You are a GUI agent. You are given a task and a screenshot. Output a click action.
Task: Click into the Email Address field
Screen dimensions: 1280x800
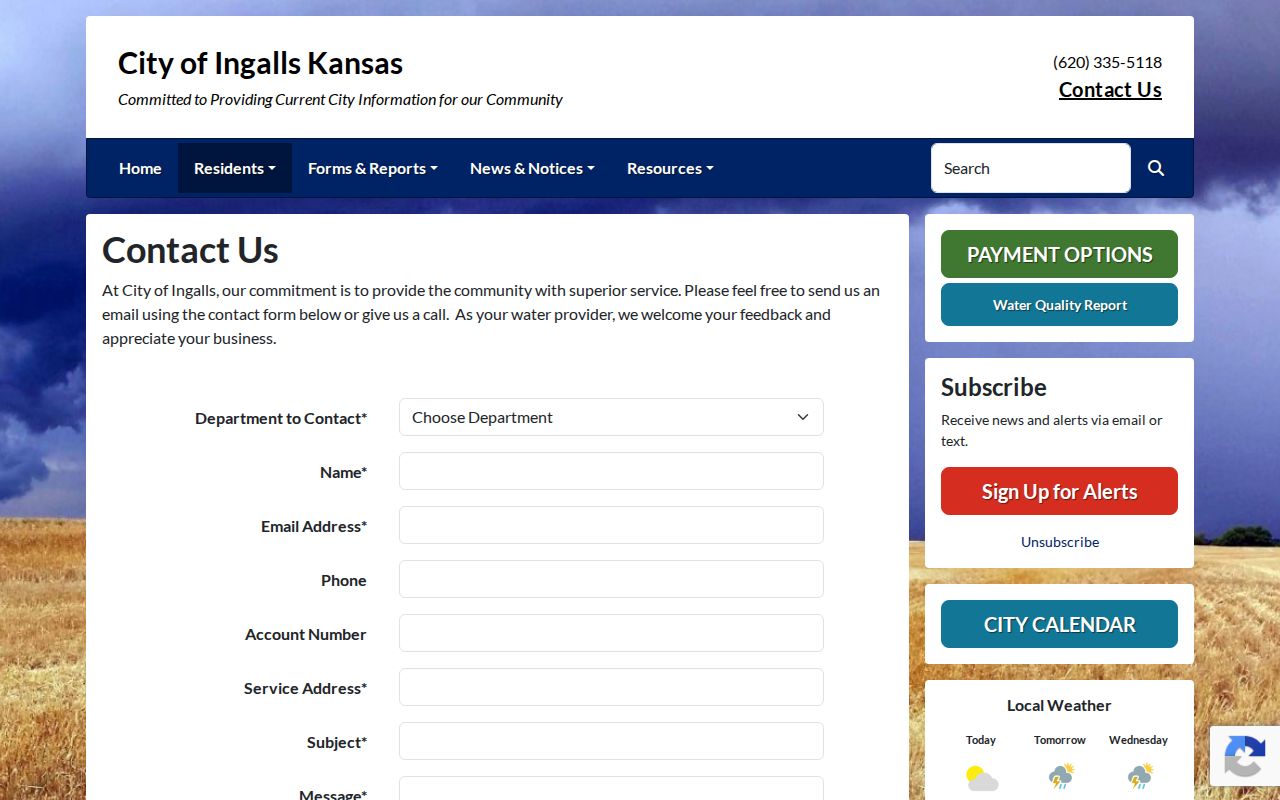(611, 525)
